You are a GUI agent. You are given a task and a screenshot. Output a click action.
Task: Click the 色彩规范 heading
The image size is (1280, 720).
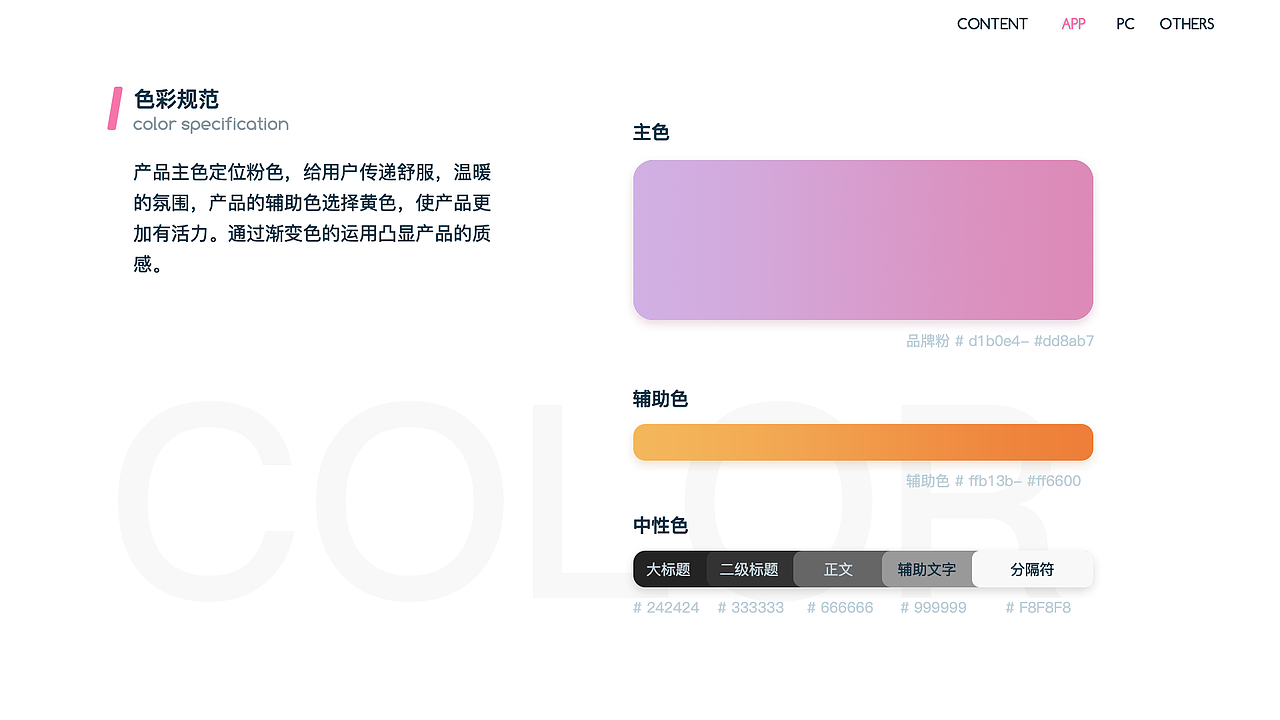[176, 99]
